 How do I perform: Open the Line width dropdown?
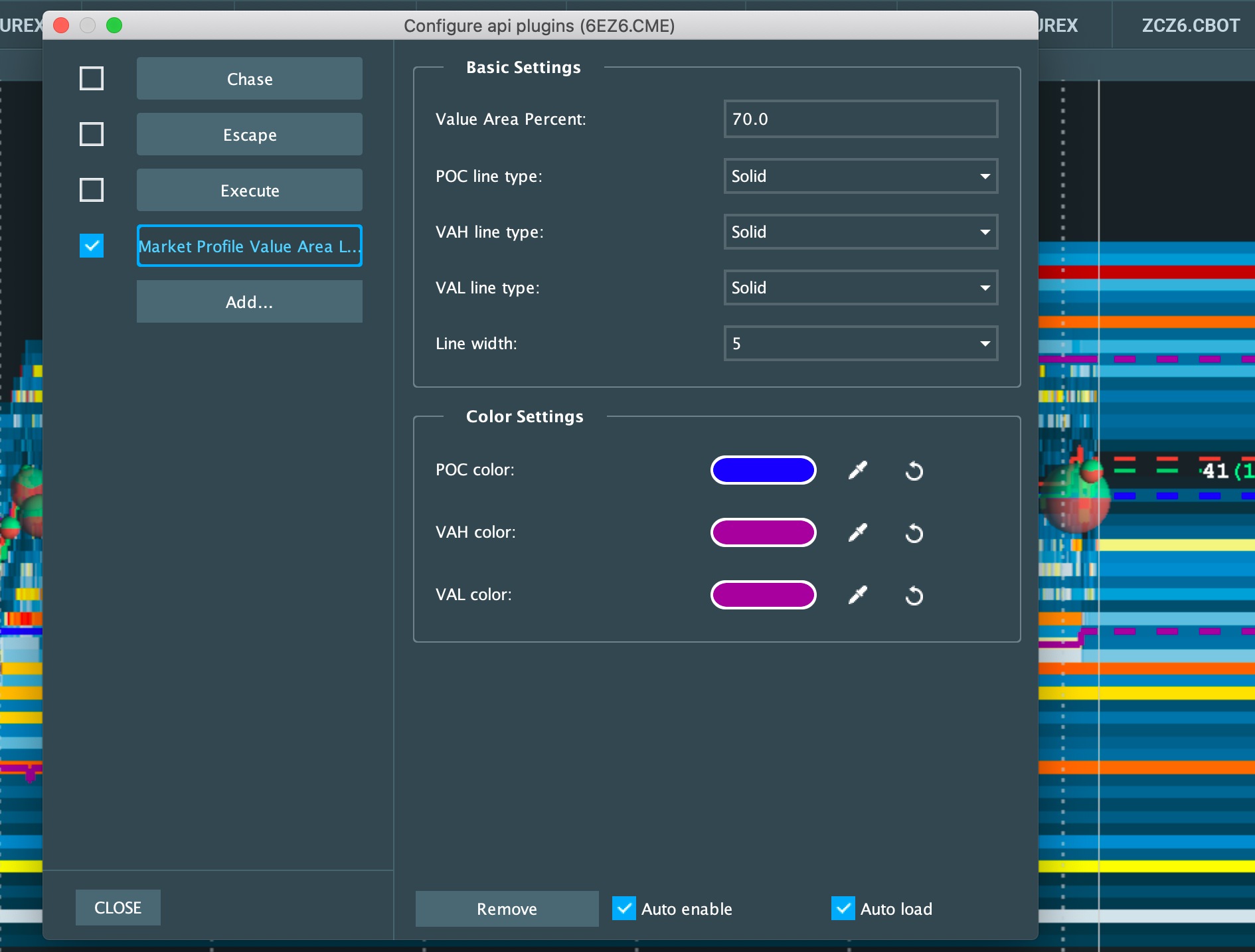pyautogui.click(x=861, y=343)
